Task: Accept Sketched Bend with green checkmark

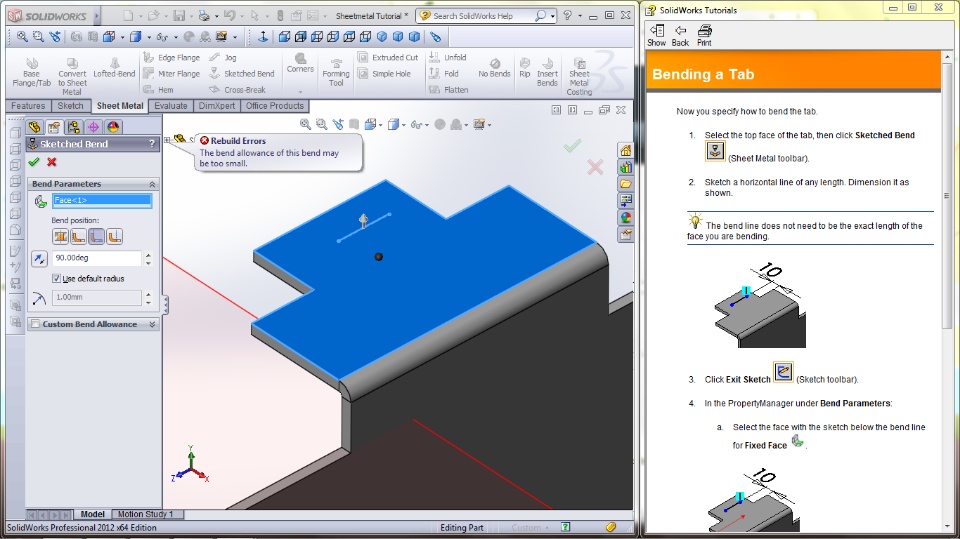Action: click(x=34, y=162)
